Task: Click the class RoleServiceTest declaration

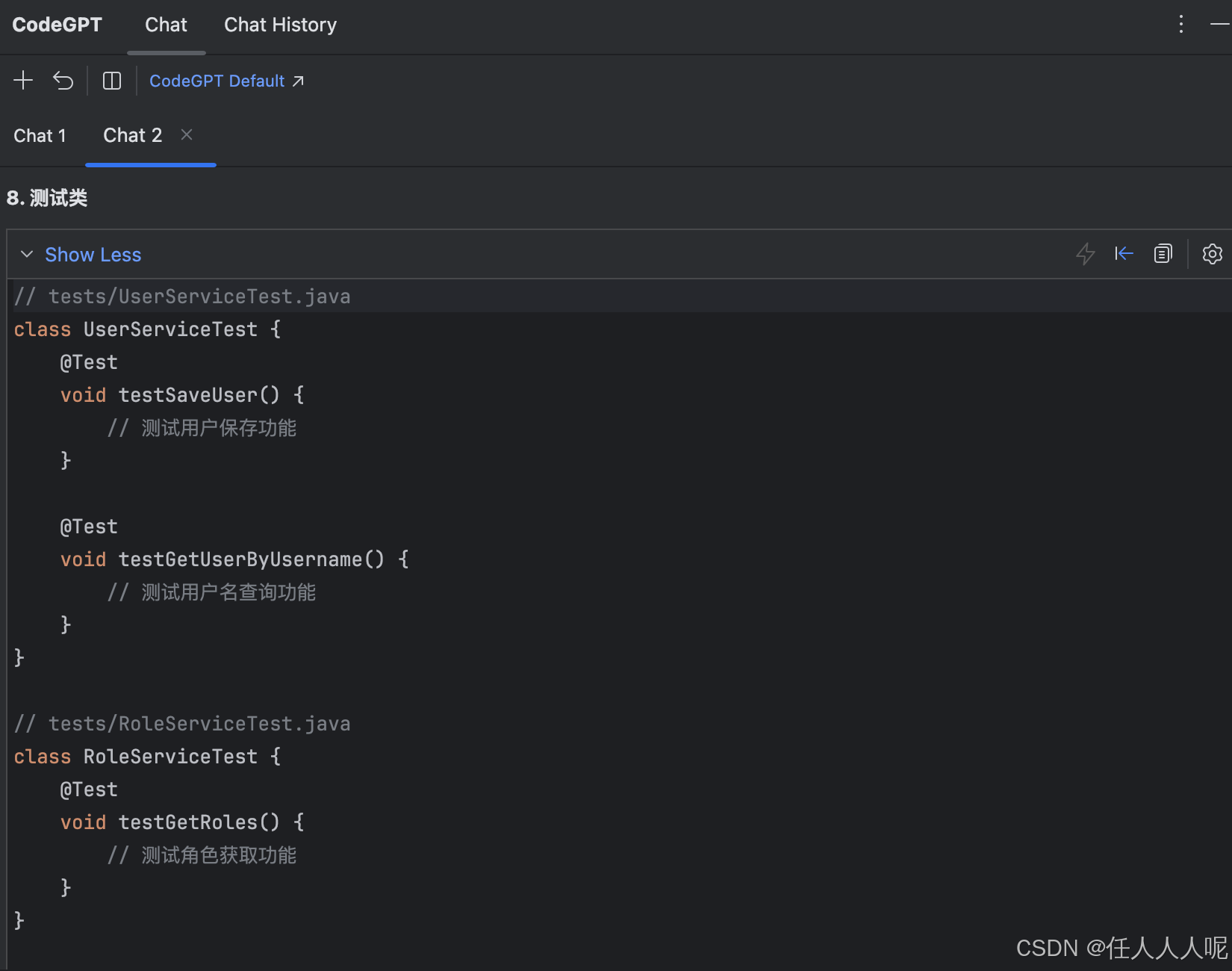Action: (147, 757)
